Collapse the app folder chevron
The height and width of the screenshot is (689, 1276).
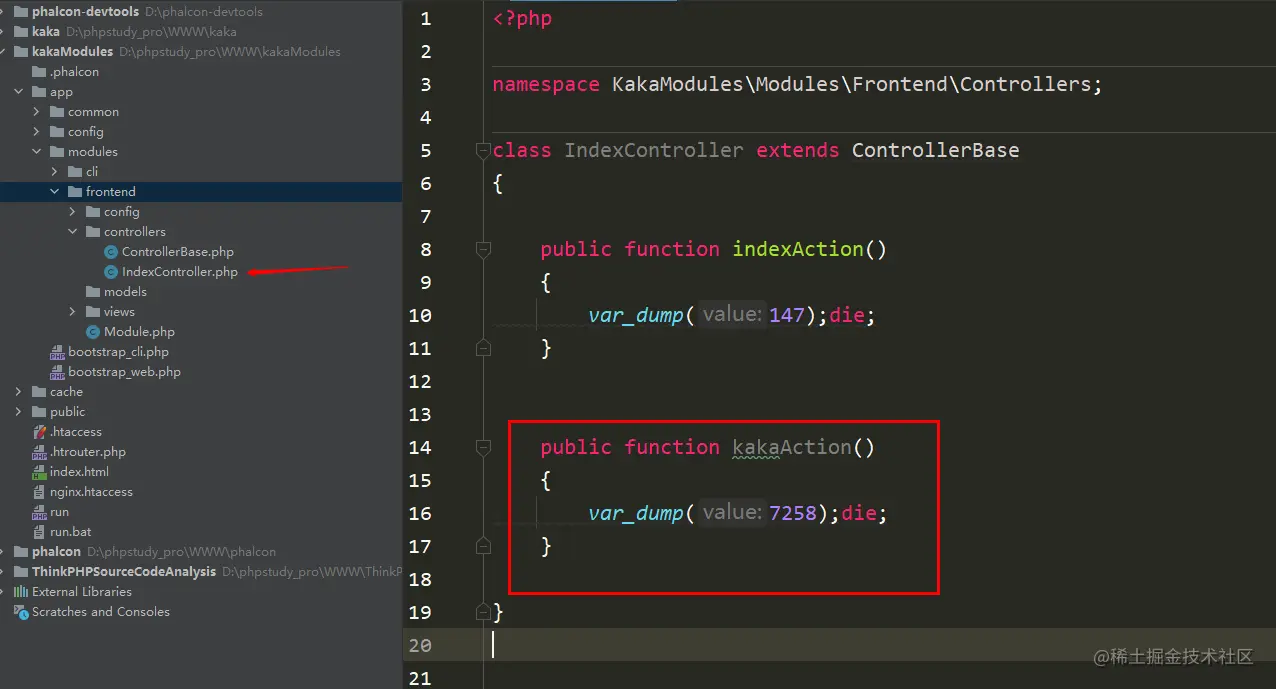(19, 92)
